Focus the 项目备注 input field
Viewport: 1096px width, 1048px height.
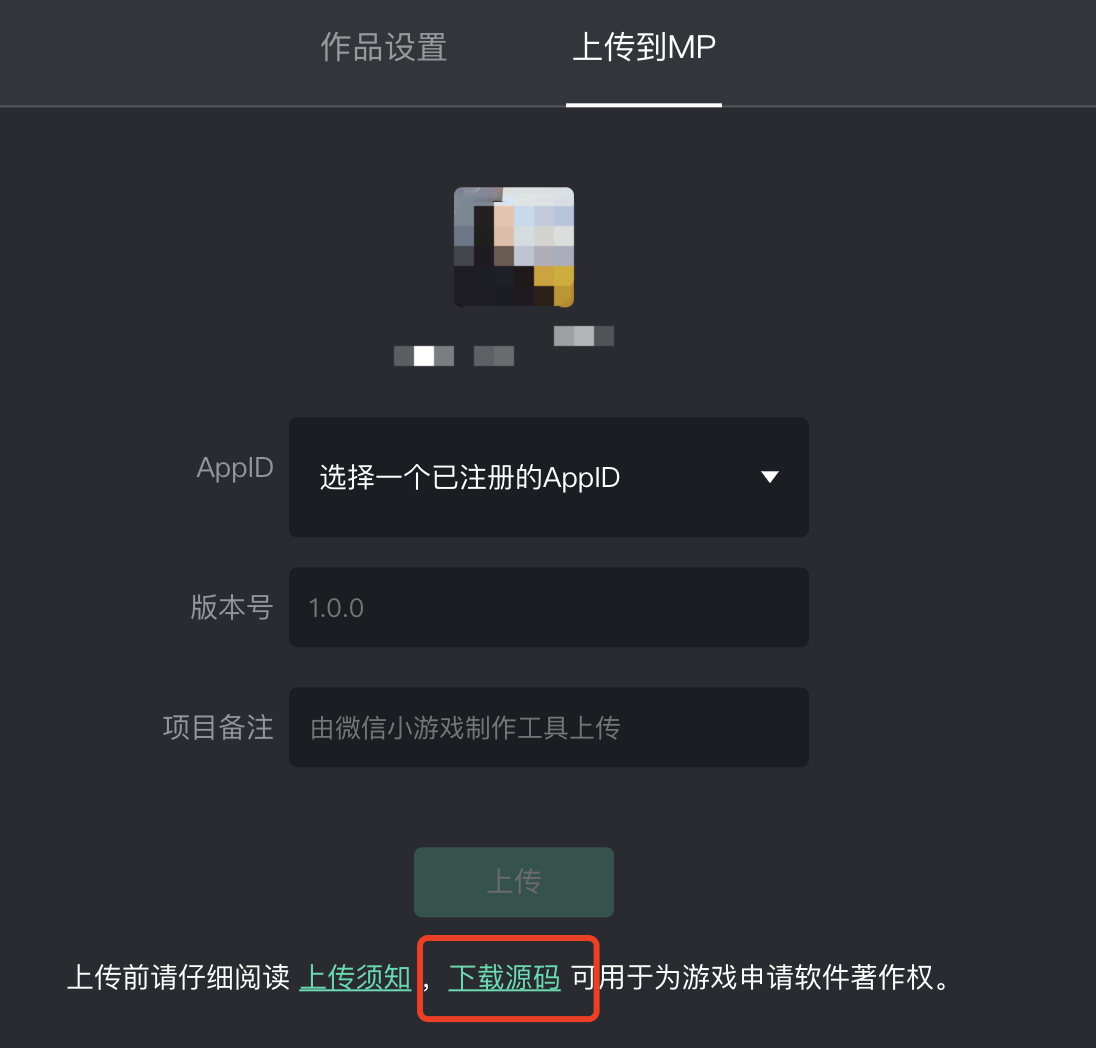click(549, 728)
